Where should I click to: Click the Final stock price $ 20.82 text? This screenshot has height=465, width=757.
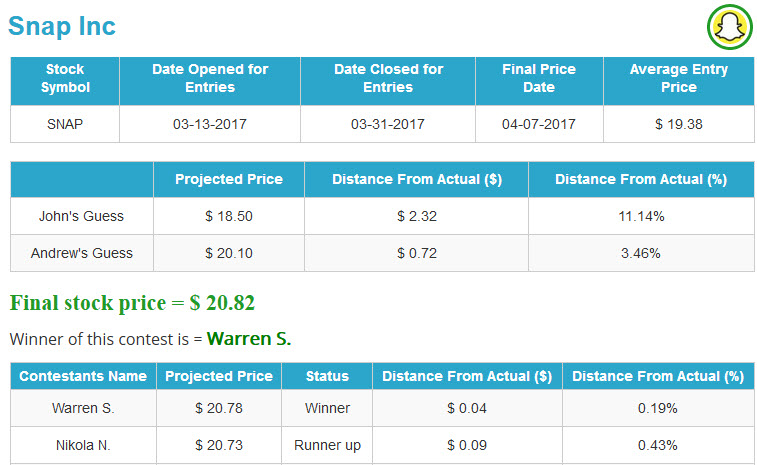[132, 303]
